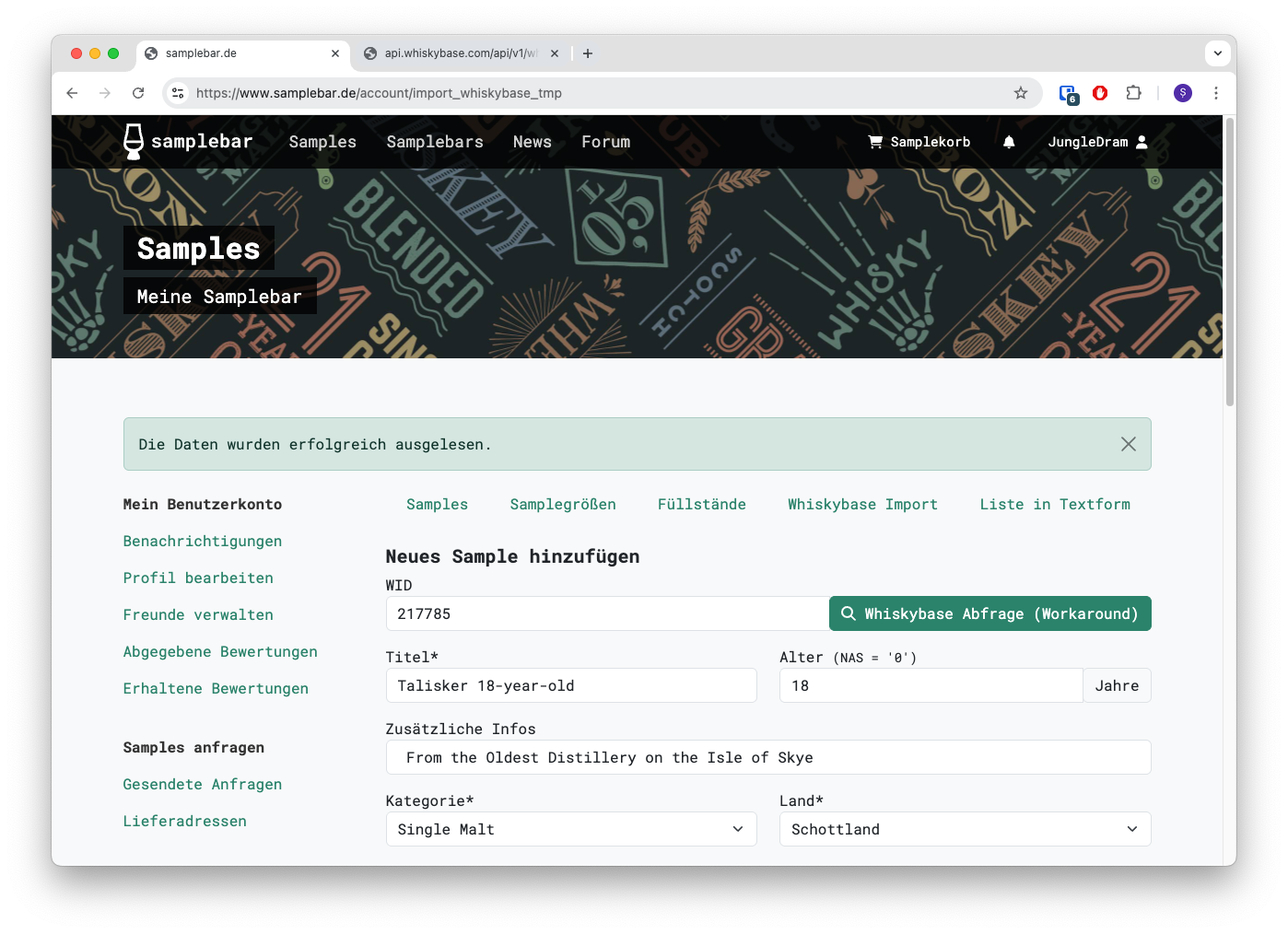Reload the page in the browser
The height and width of the screenshot is (934, 1288).
pyautogui.click(x=138, y=93)
